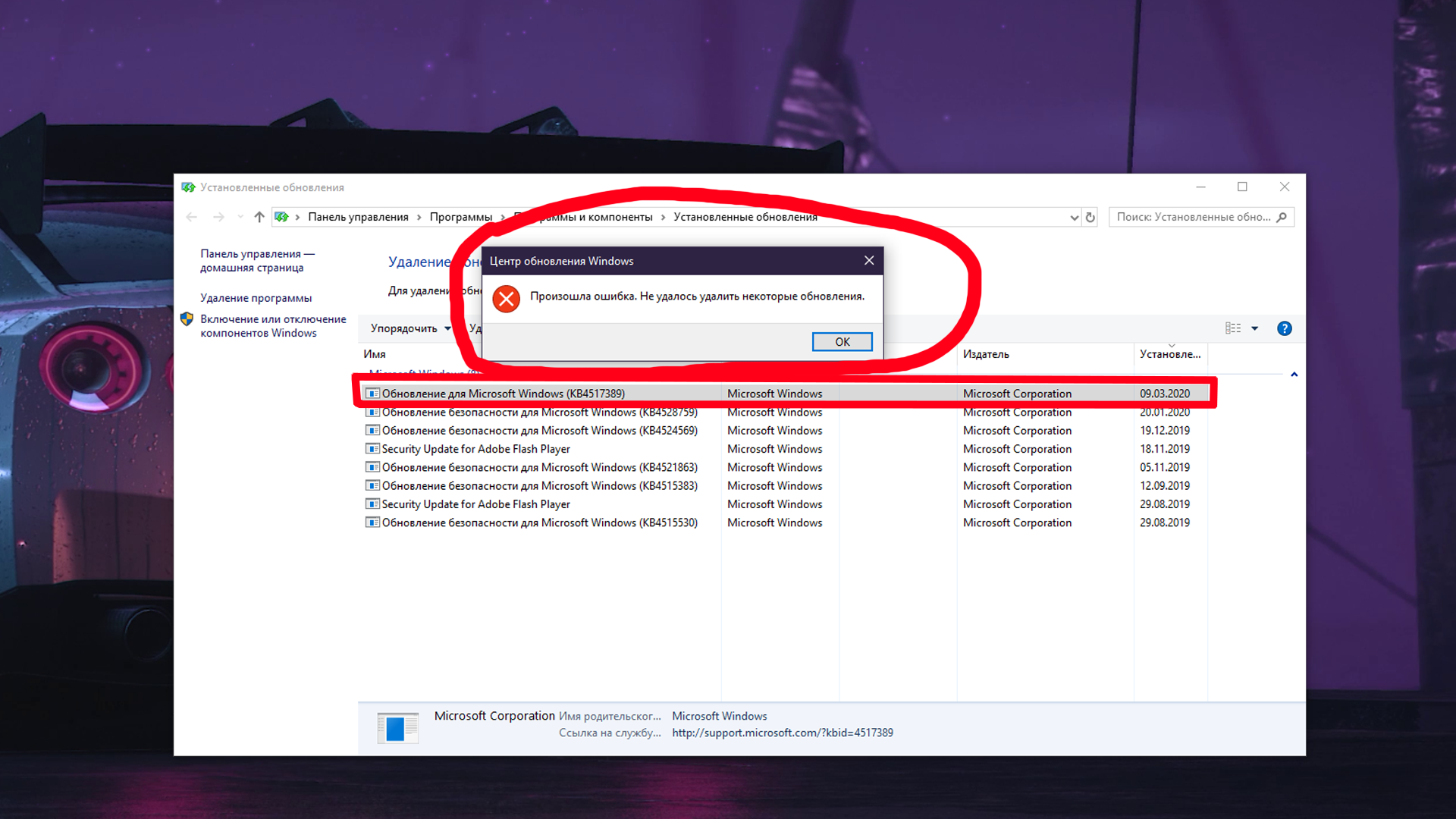Click Установленные обновления breadcrumb
Image resolution: width=1456 pixels, height=819 pixels.
point(745,217)
